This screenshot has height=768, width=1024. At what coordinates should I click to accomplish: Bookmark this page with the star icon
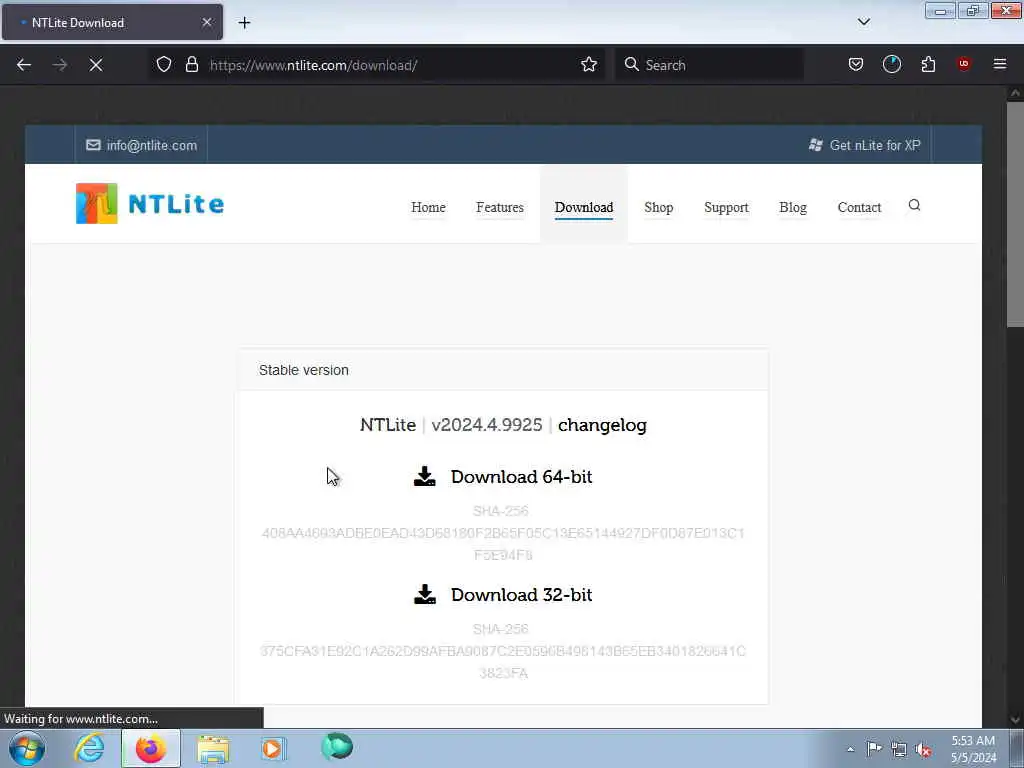589,64
